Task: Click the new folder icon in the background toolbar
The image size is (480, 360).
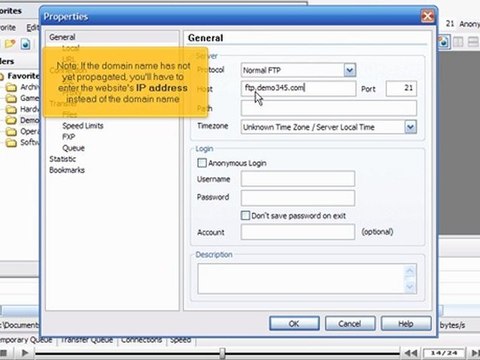Action: coord(10,44)
